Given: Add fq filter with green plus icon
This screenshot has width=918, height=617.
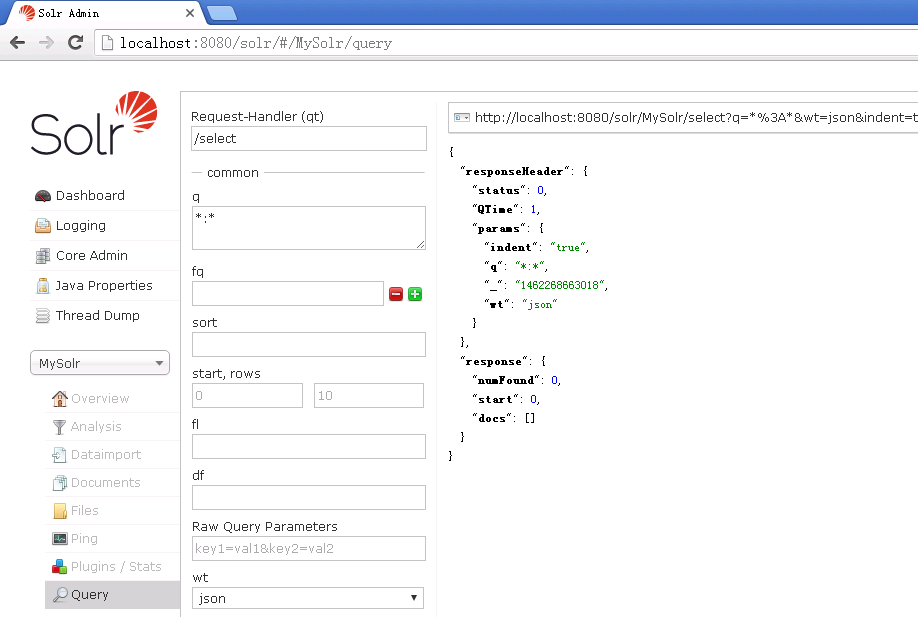Looking at the screenshot, I should click(x=415, y=294).
